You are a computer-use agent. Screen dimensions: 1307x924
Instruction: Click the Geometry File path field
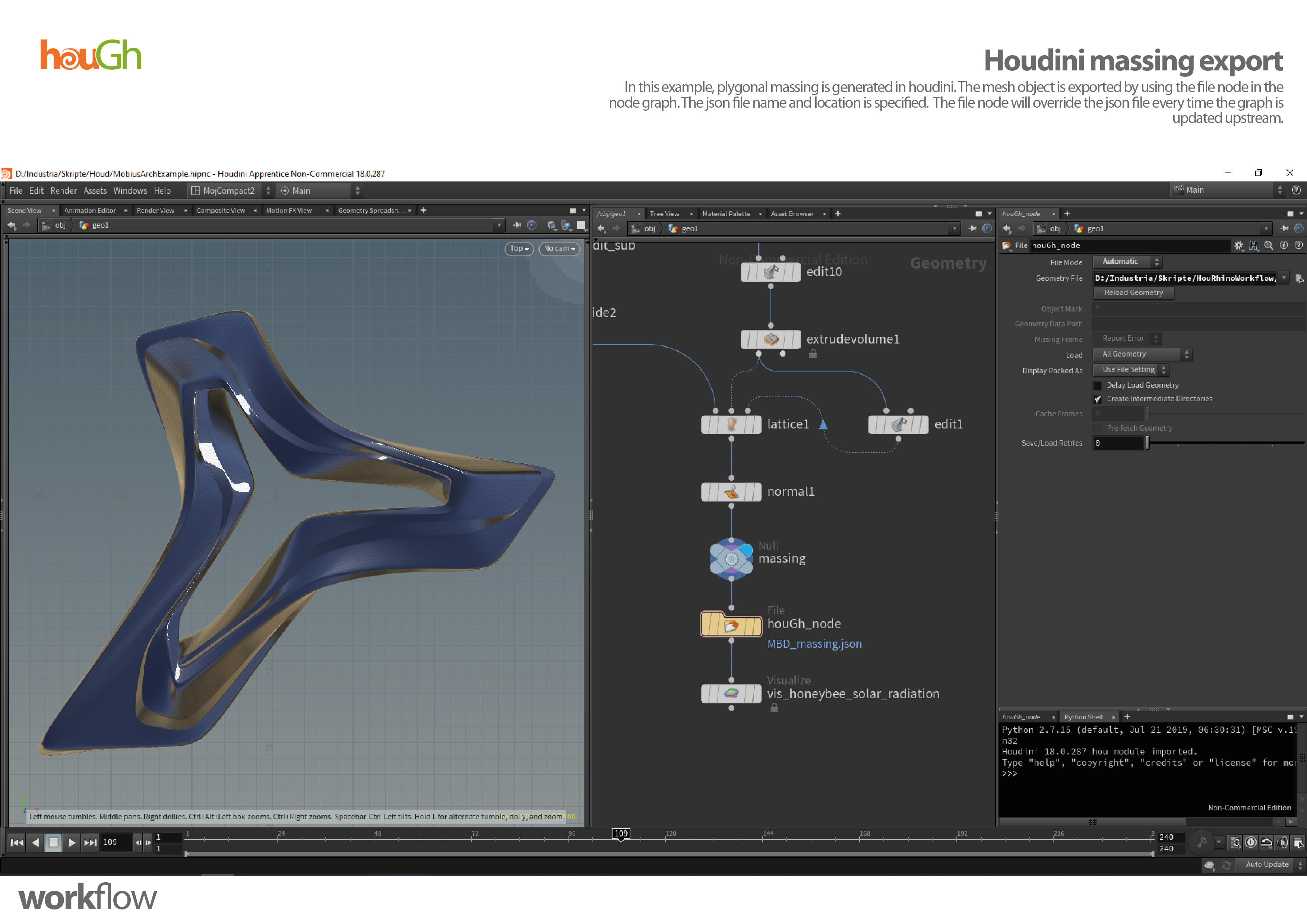coord(1185,278)
